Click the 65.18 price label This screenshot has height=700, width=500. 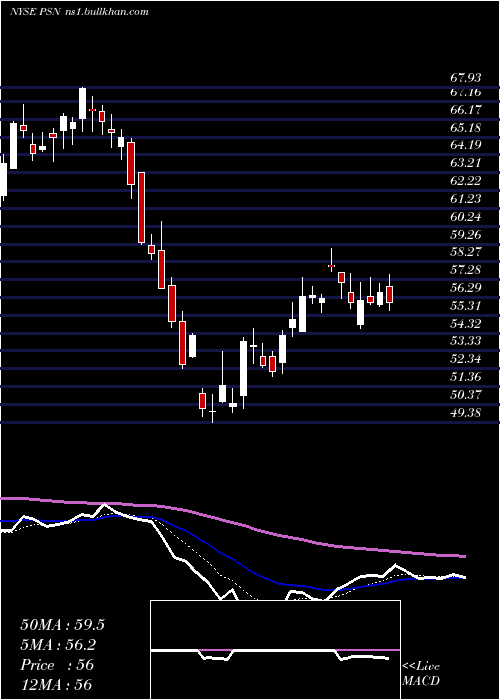click(466, 127)
